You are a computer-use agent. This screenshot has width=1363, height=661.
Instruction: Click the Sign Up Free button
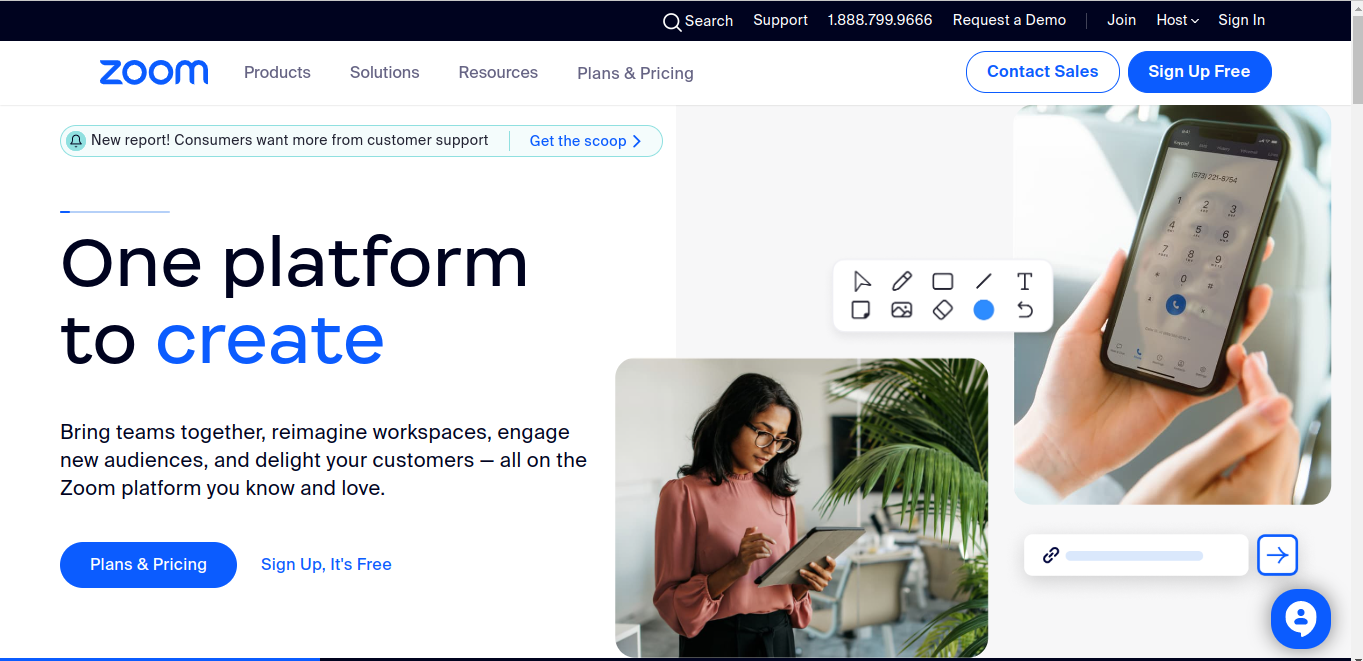click(x=1200, y=72)
